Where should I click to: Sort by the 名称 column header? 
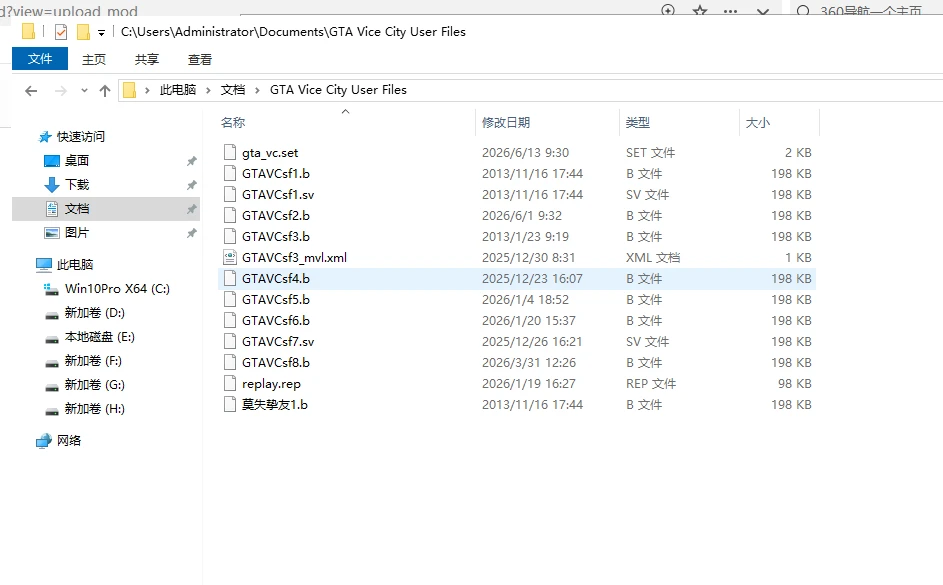click(233, 123)
